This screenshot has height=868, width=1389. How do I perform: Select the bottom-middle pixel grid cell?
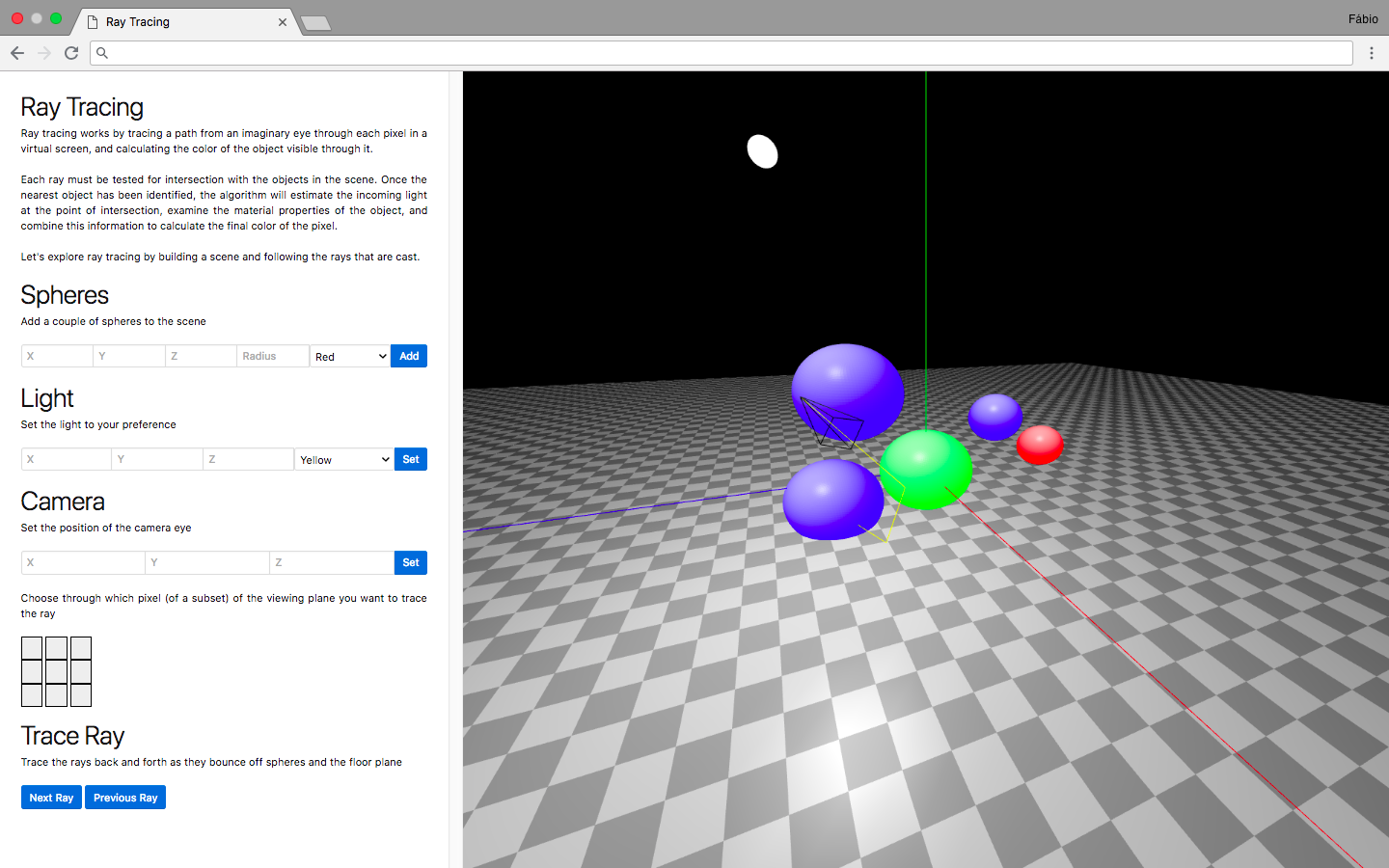[x=56, y=695]
